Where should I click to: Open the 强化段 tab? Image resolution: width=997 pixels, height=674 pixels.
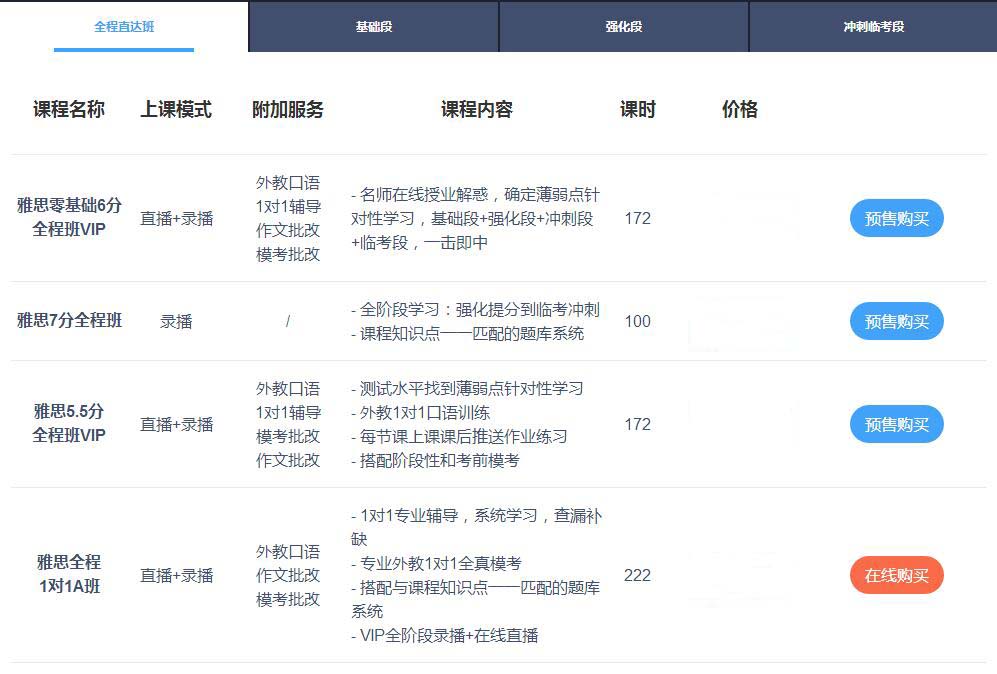[623, 27]
